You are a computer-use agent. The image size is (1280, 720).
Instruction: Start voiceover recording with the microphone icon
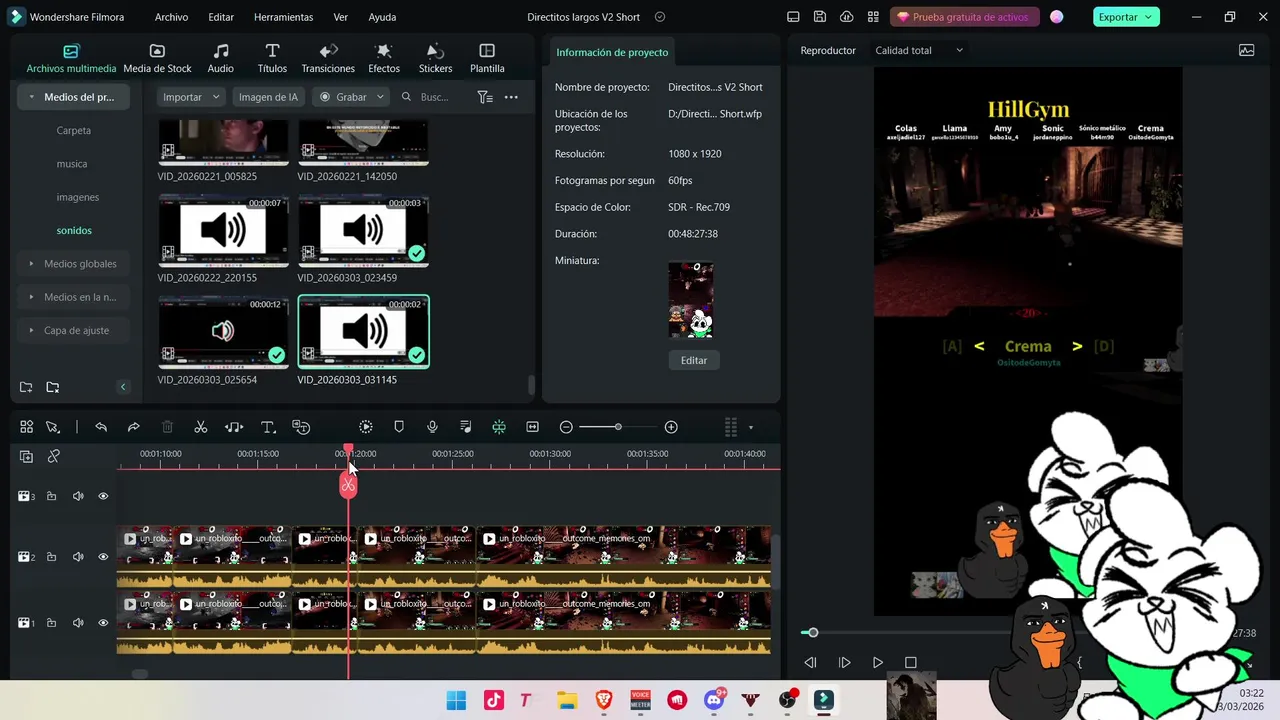432,427
